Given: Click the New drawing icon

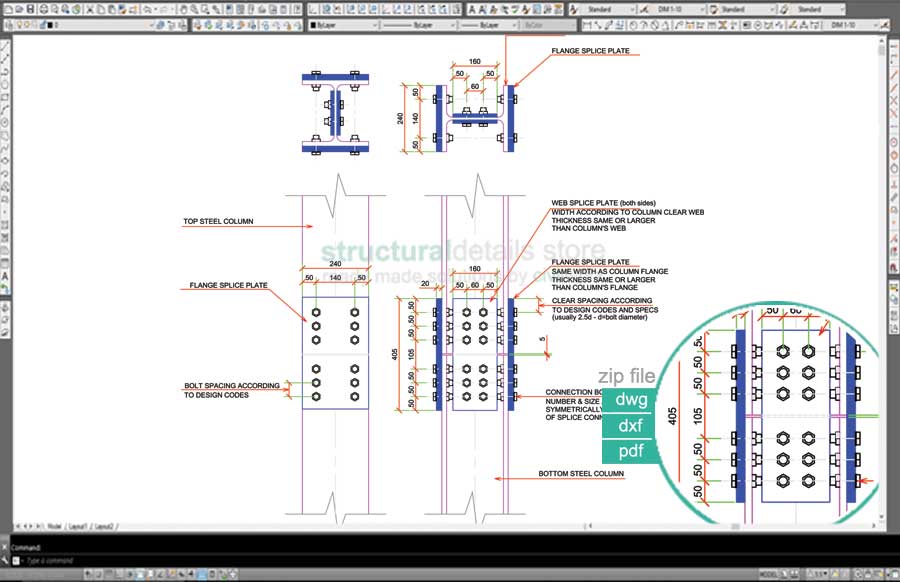Looking at the screenshot, I should coord(7,9).
